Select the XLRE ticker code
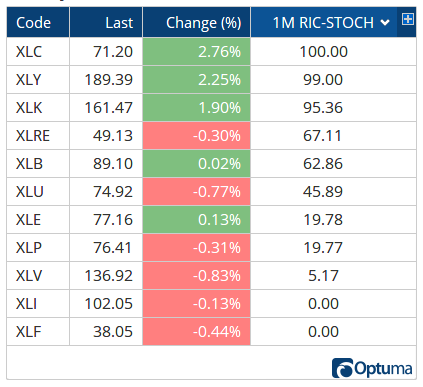 click(33, 136)
